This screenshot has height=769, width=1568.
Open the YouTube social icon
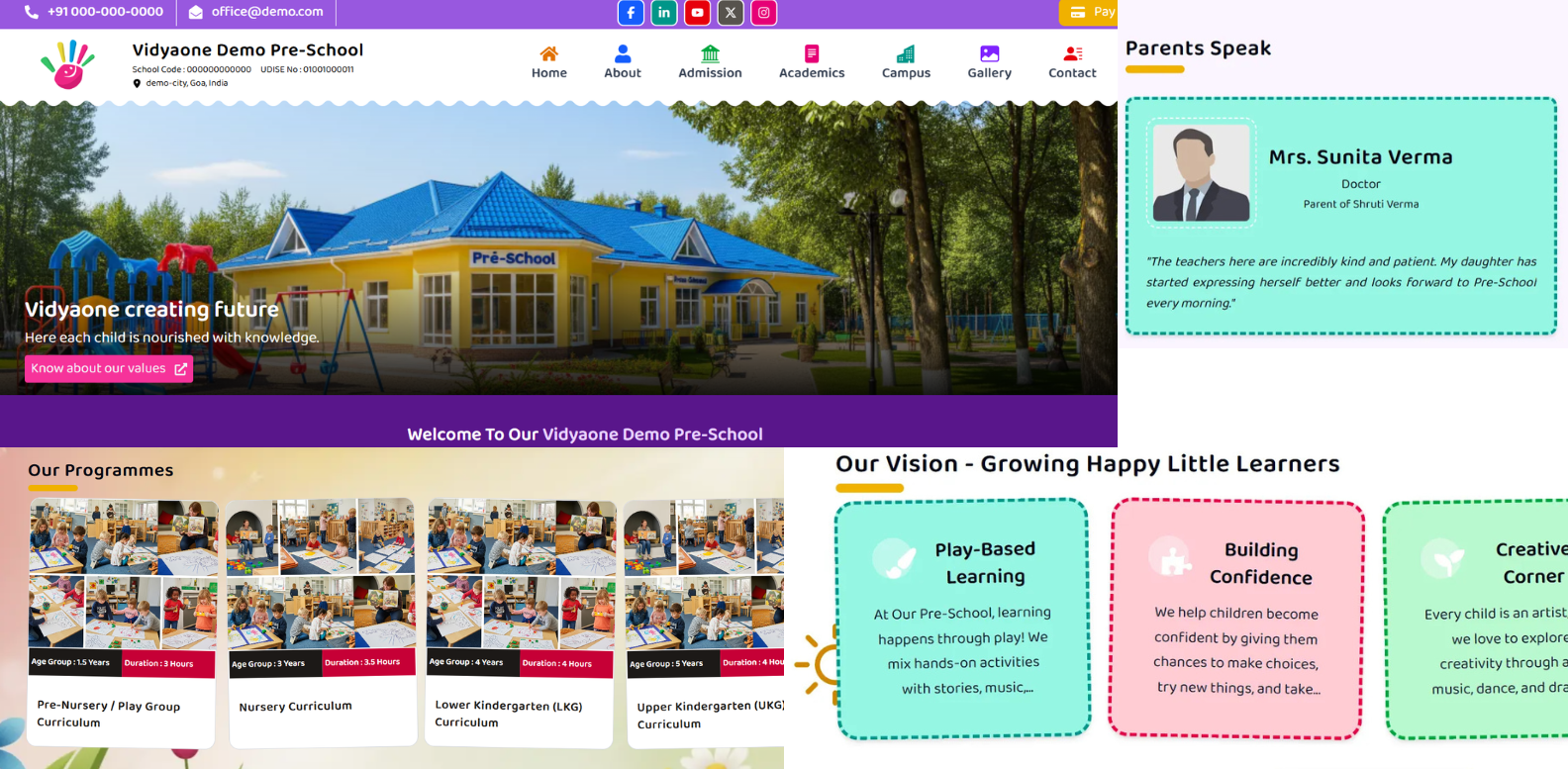tap(698, 13)
